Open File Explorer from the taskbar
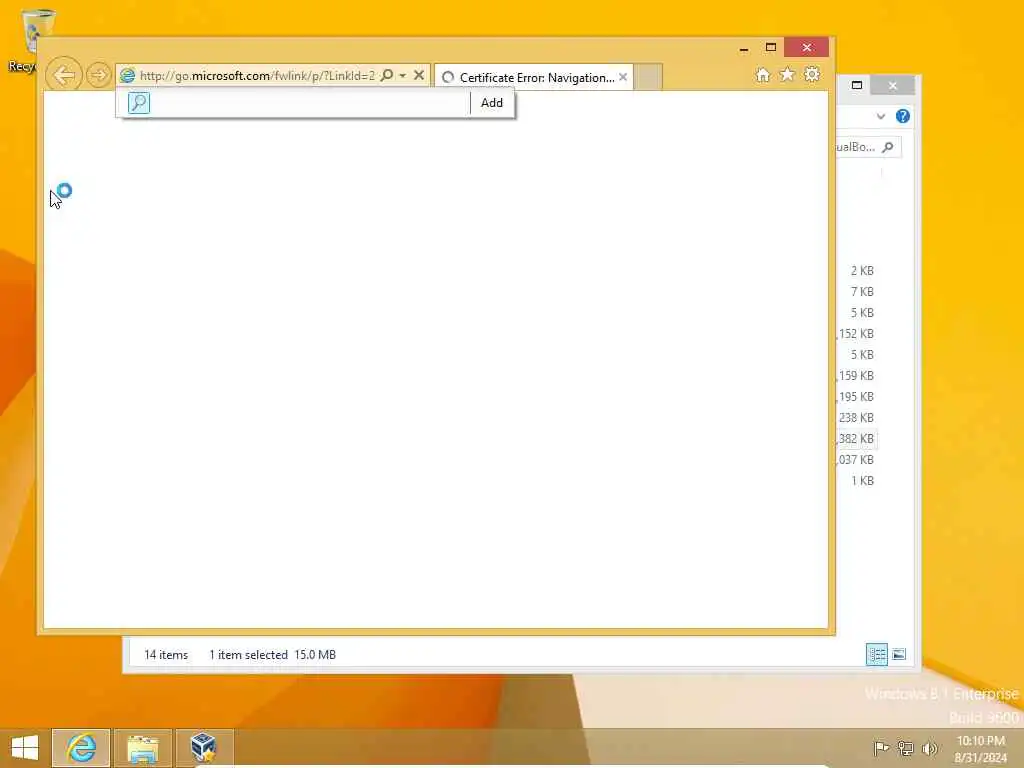 (143, 748)
